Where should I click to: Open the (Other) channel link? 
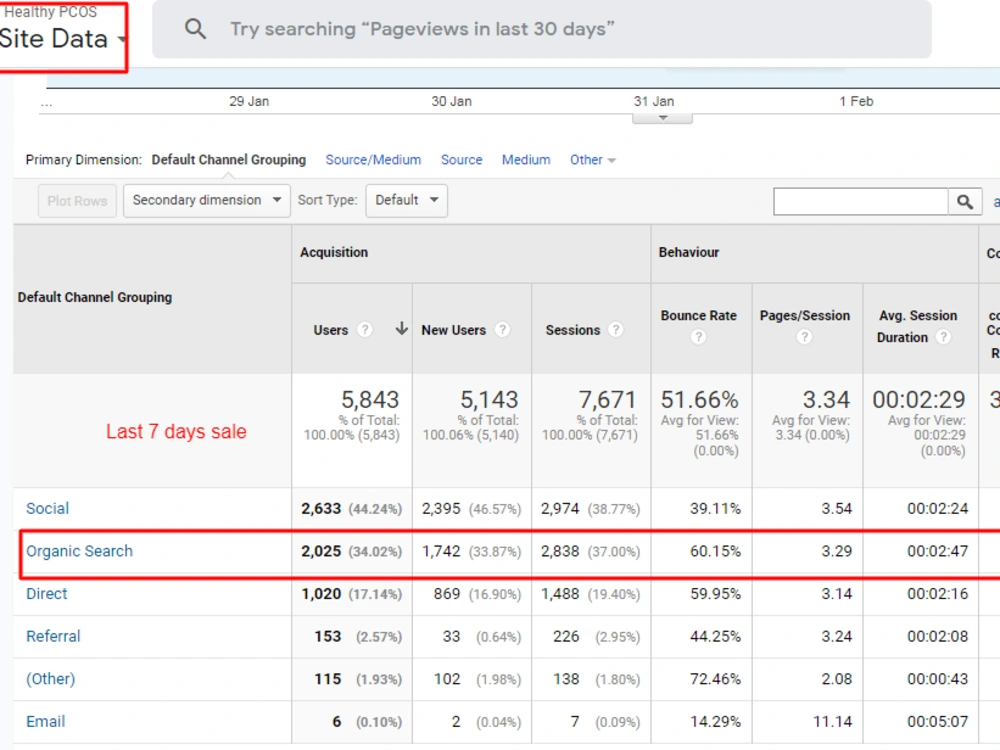(x=50, y=679)
